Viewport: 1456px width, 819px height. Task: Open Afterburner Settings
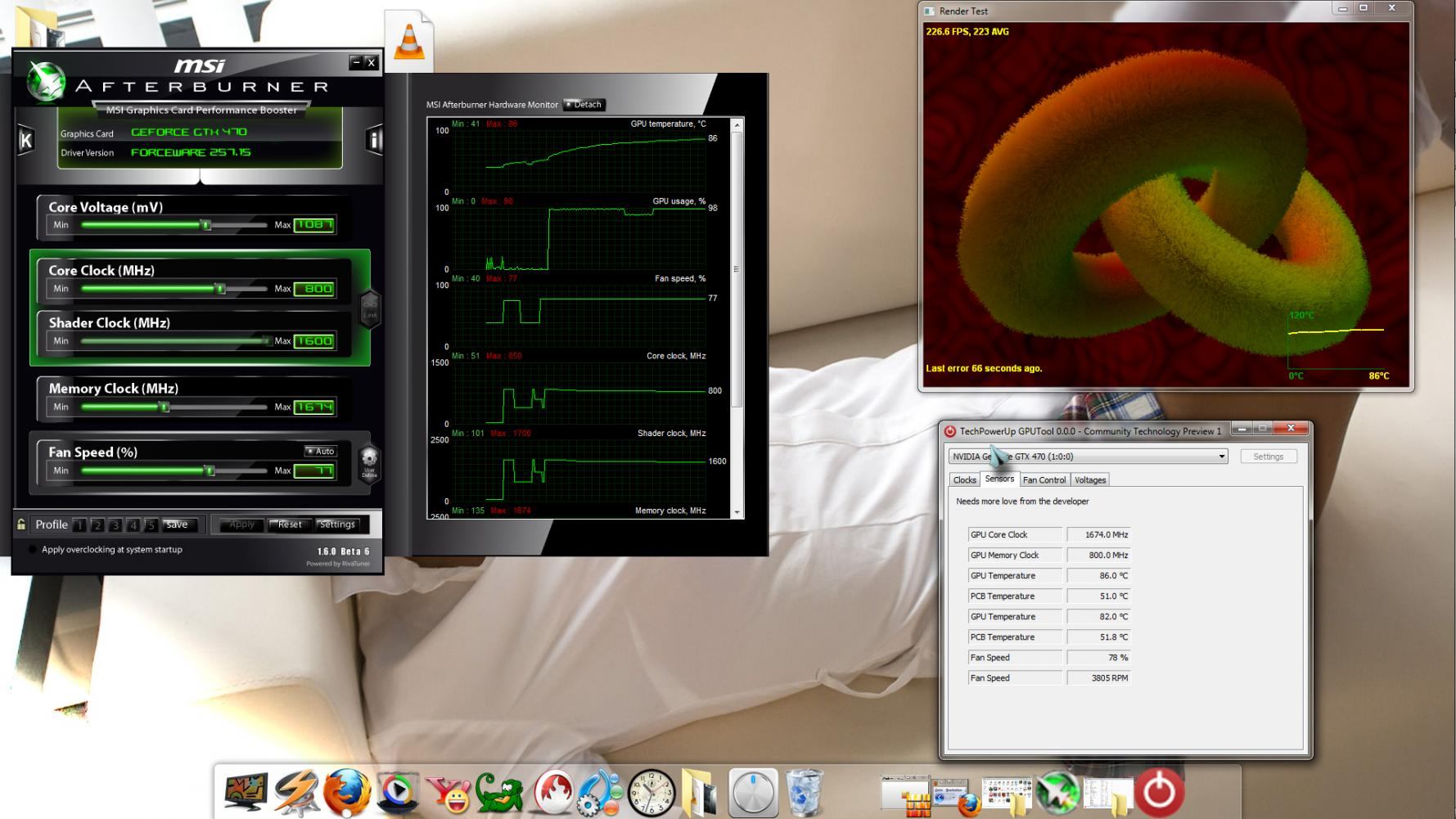point(337,524)
